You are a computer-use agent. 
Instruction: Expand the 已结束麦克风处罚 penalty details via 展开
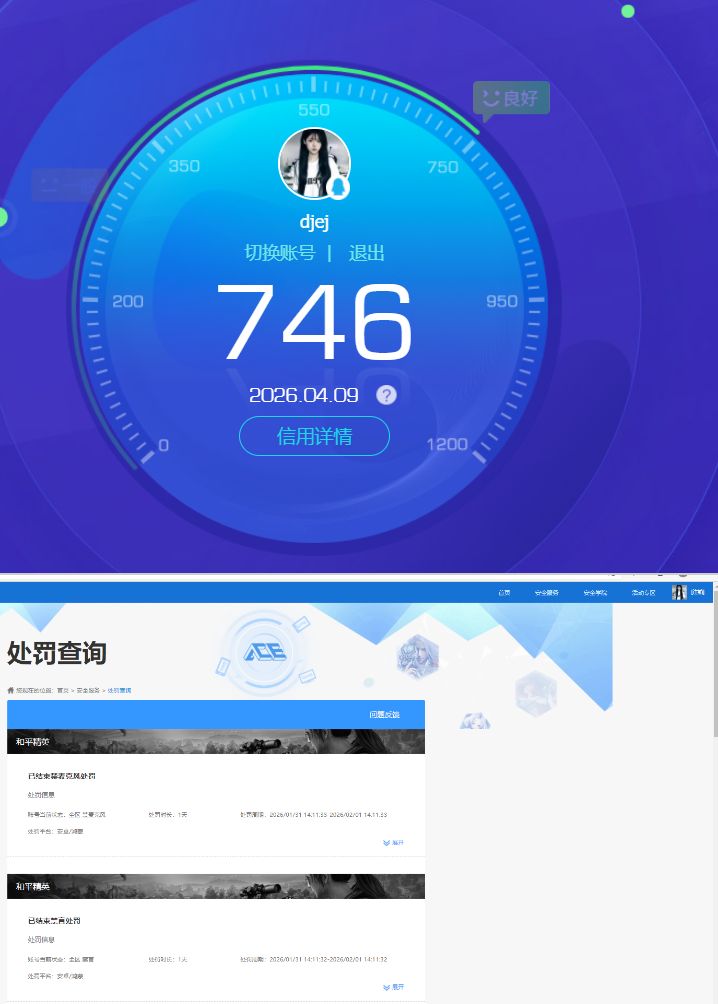coord(394,843)
